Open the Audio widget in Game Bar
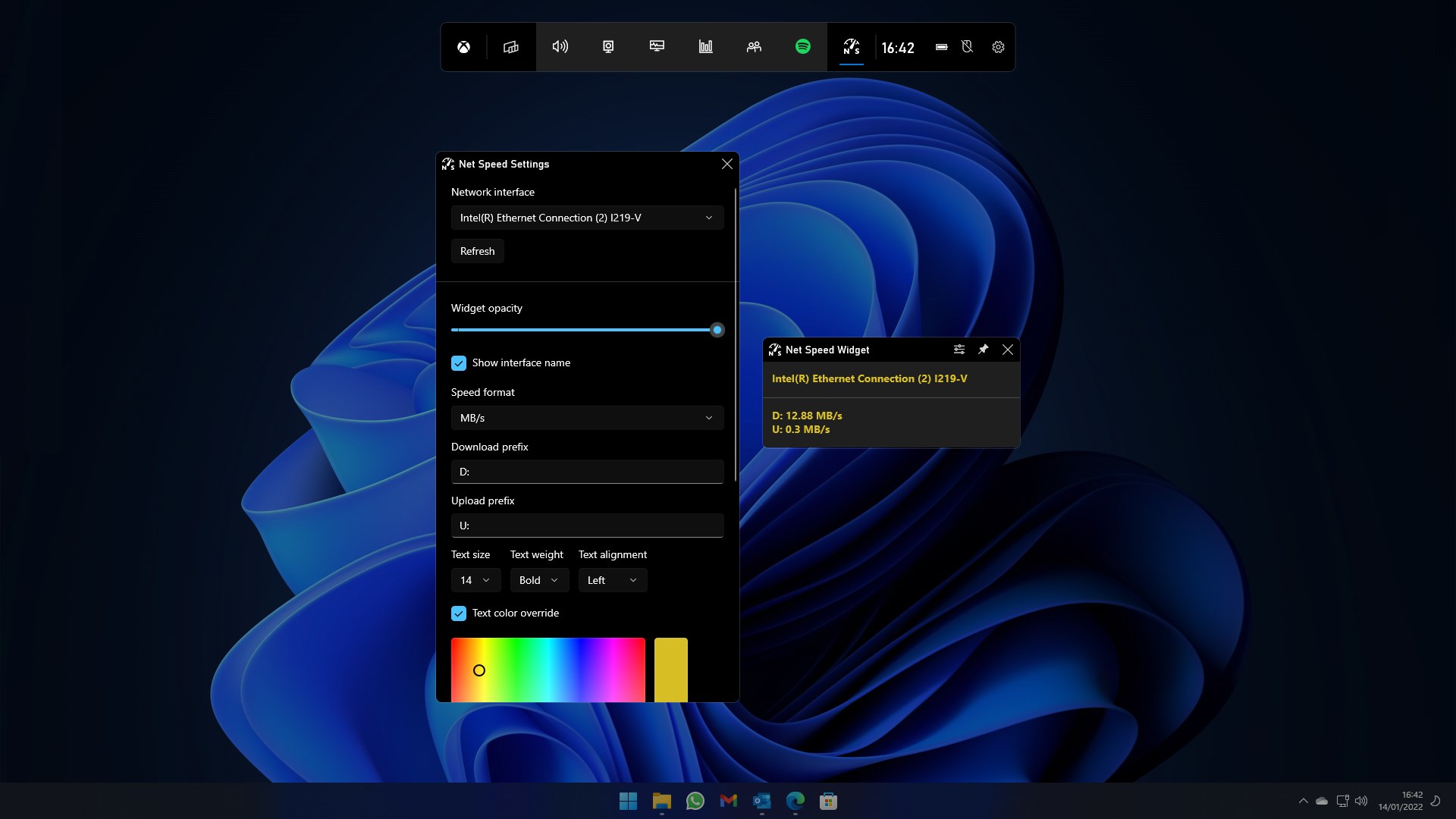The width and height of the screenshot is (1456, 819). coord(560,47)
